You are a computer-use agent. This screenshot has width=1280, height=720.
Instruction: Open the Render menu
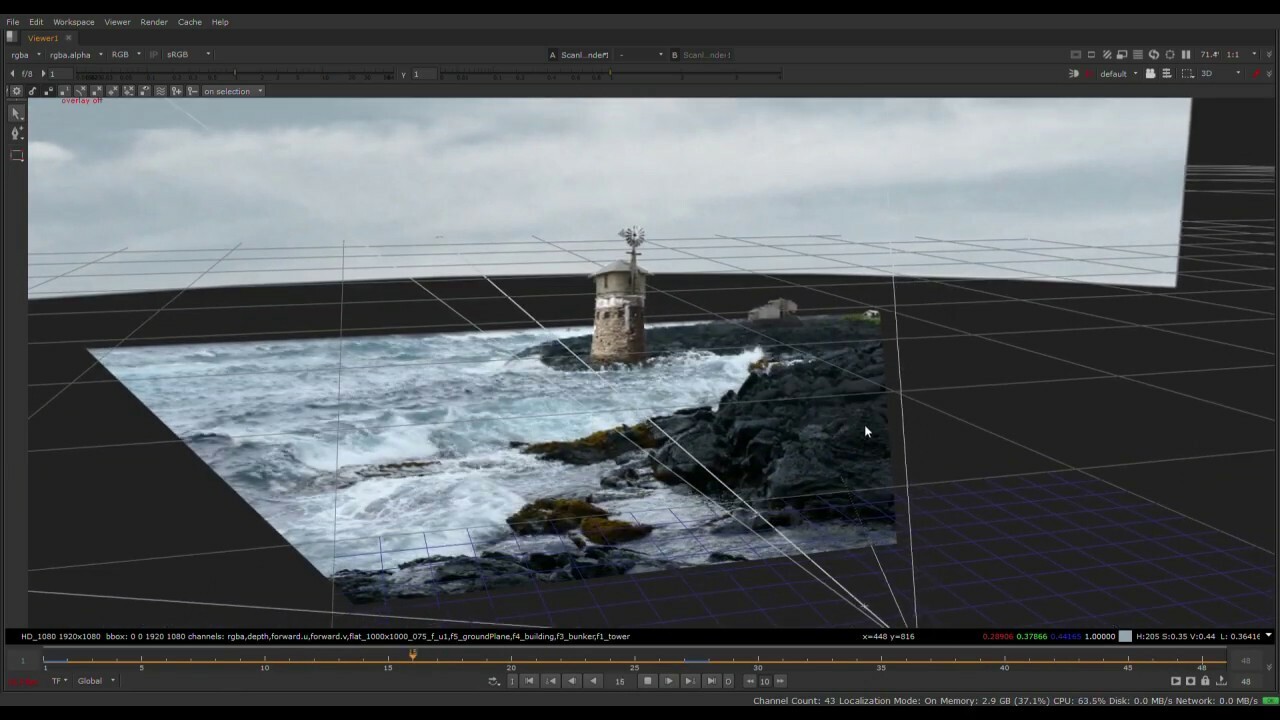[153, 21]
